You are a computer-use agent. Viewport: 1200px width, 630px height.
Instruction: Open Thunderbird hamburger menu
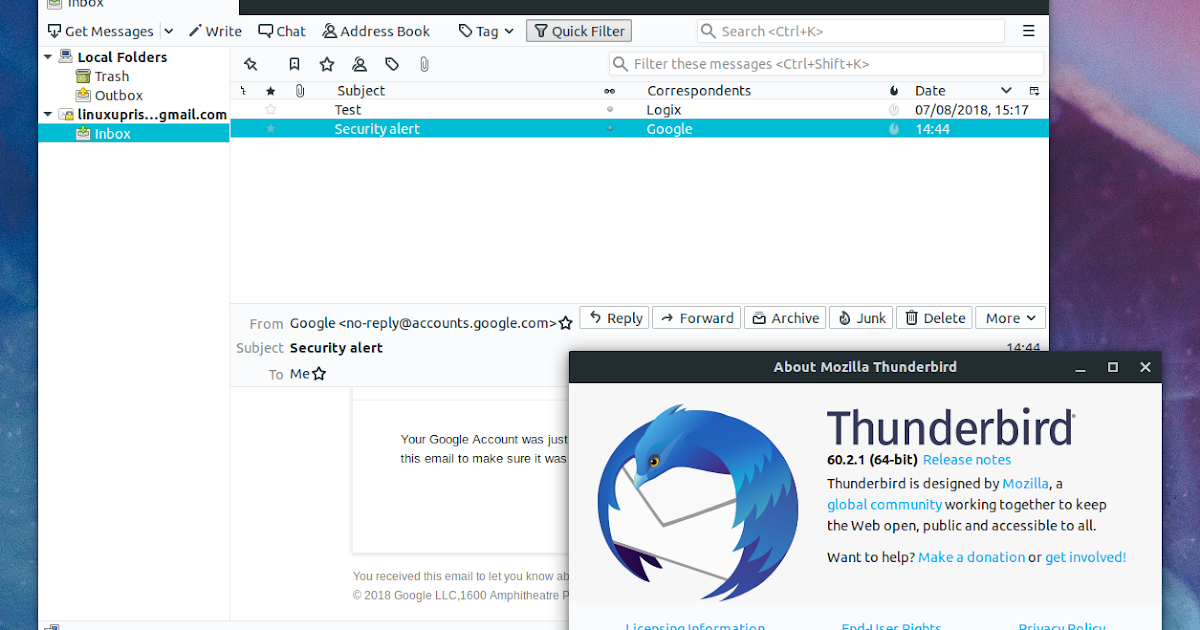[x=1029, y=31]
